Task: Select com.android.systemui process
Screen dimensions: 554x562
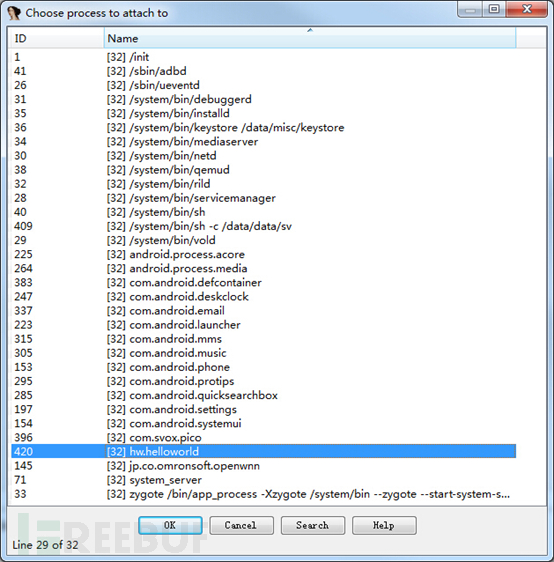Action: [x=263, y=424]
